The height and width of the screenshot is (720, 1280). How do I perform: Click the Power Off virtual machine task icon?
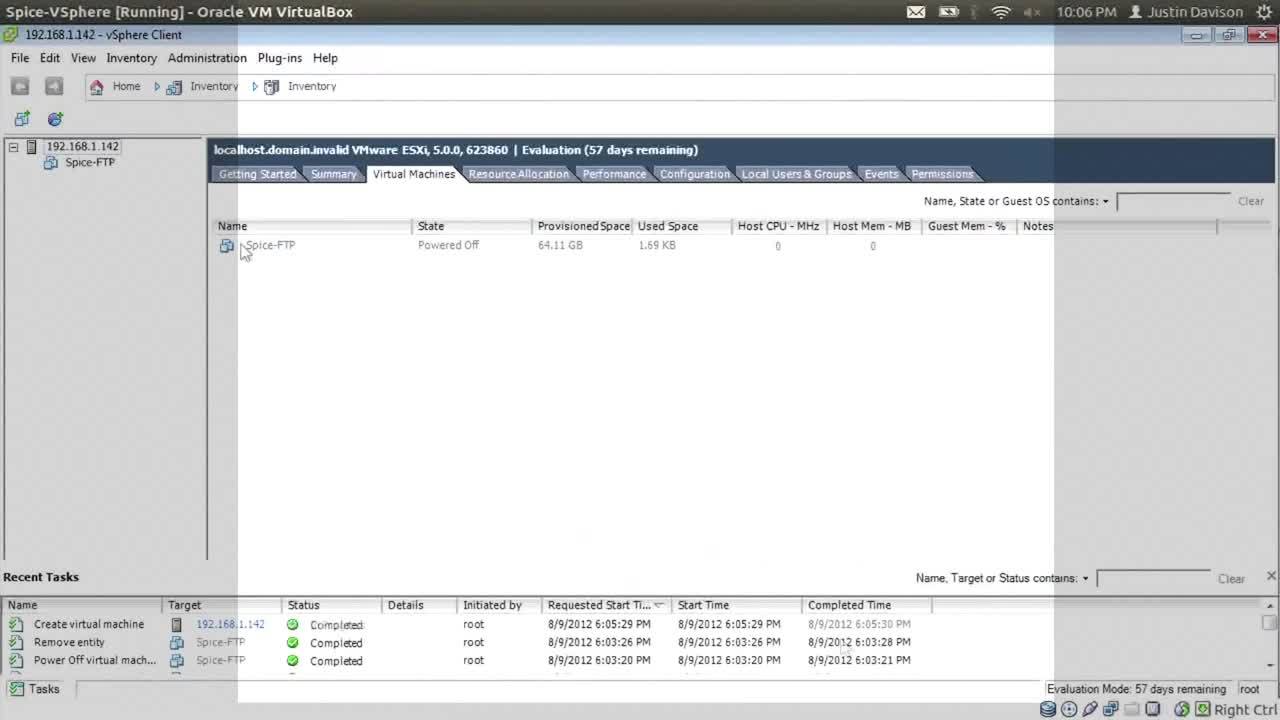coord(16,660)
